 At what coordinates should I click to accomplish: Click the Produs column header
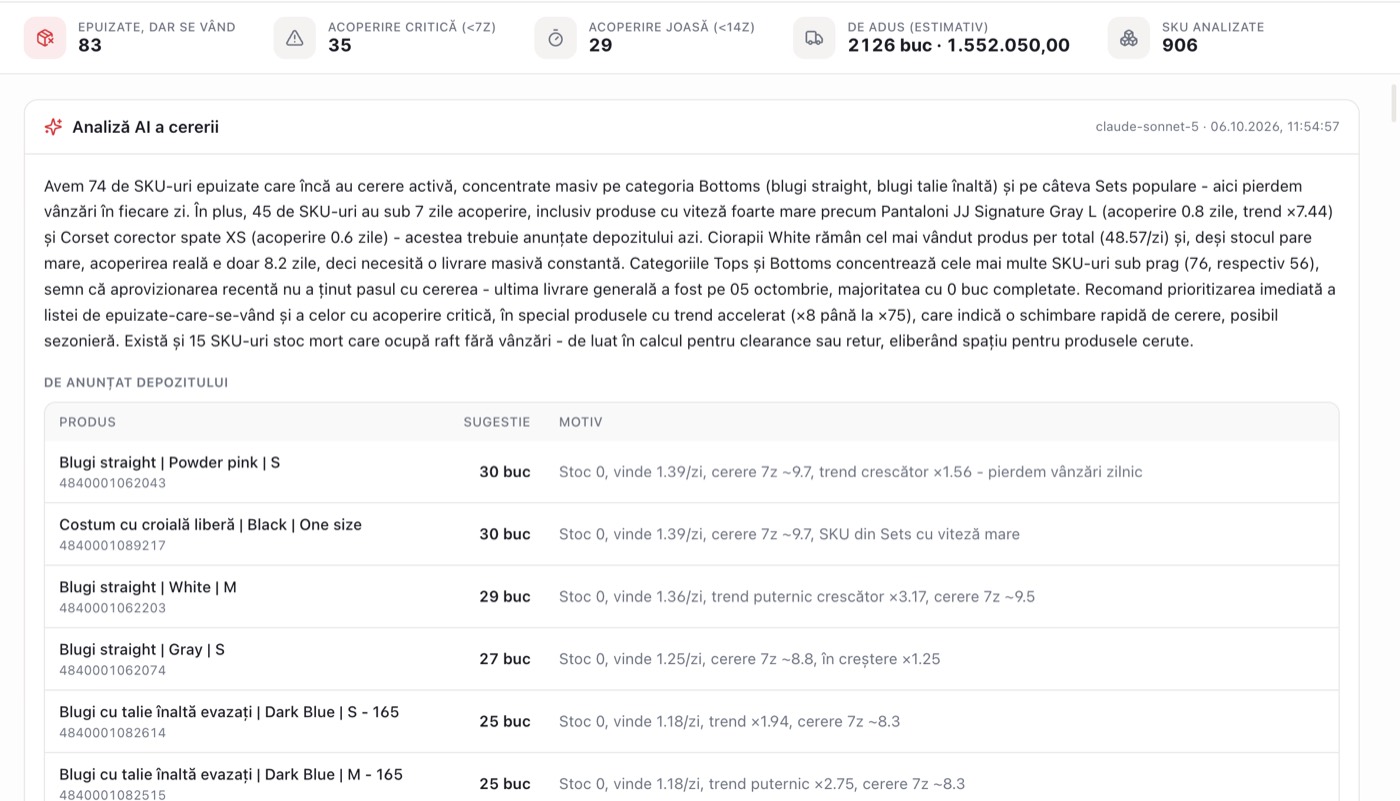click(88, 422)
